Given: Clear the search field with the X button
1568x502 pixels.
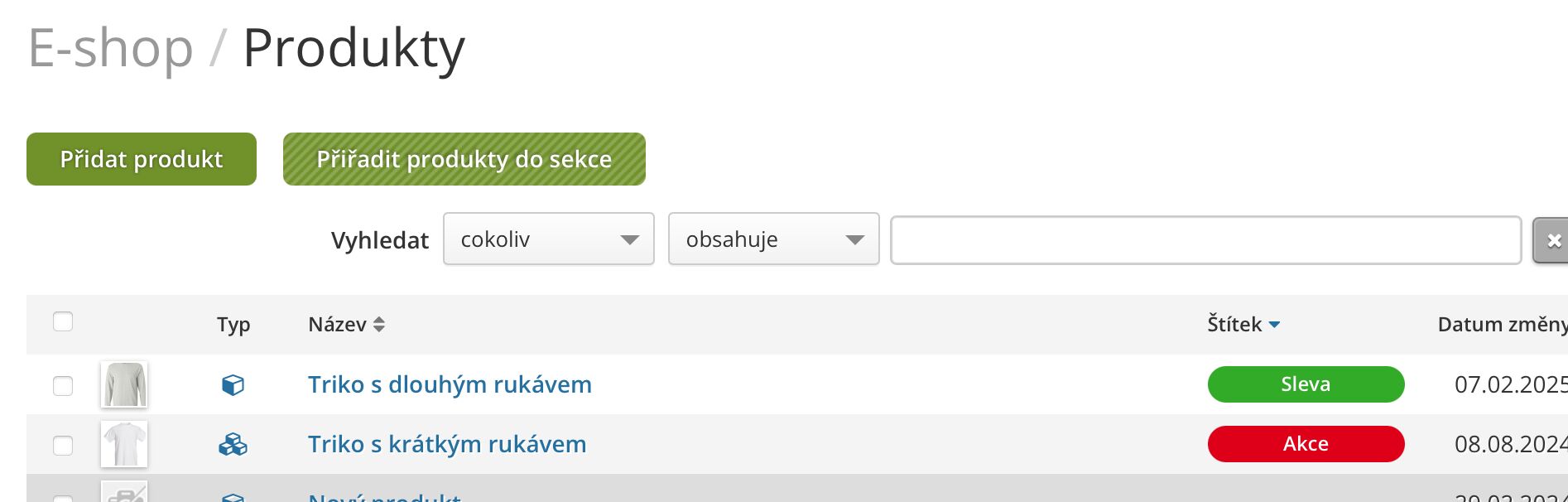Looking at the screenshot, I should [1553, 240].
